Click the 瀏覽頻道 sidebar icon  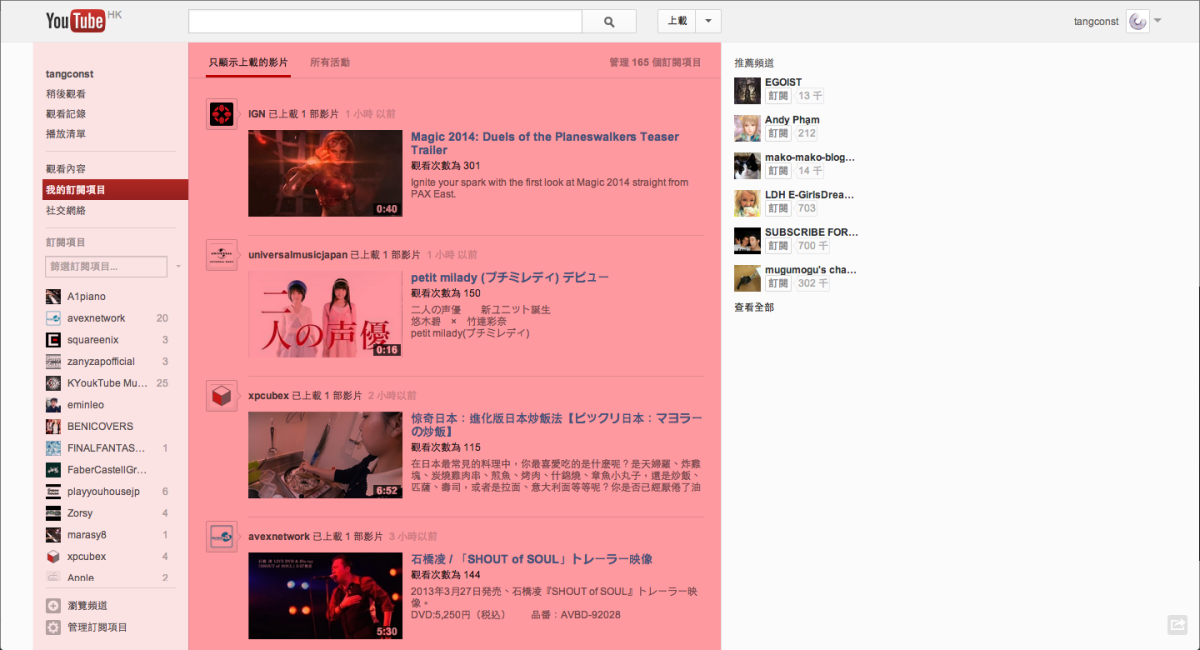[52, 605]
